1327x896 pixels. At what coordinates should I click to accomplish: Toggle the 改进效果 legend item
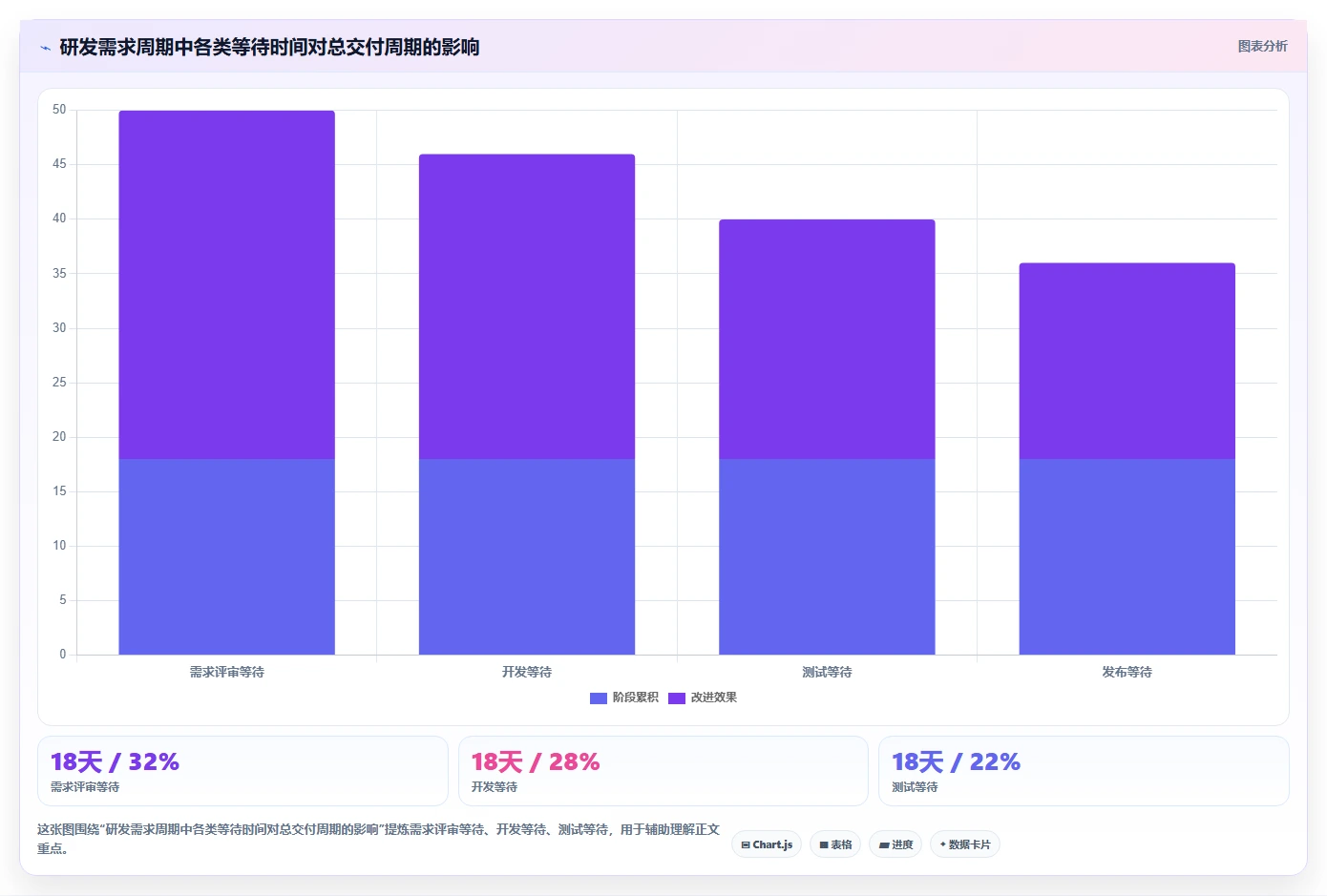pyautogui.click(x=703, y=698)
